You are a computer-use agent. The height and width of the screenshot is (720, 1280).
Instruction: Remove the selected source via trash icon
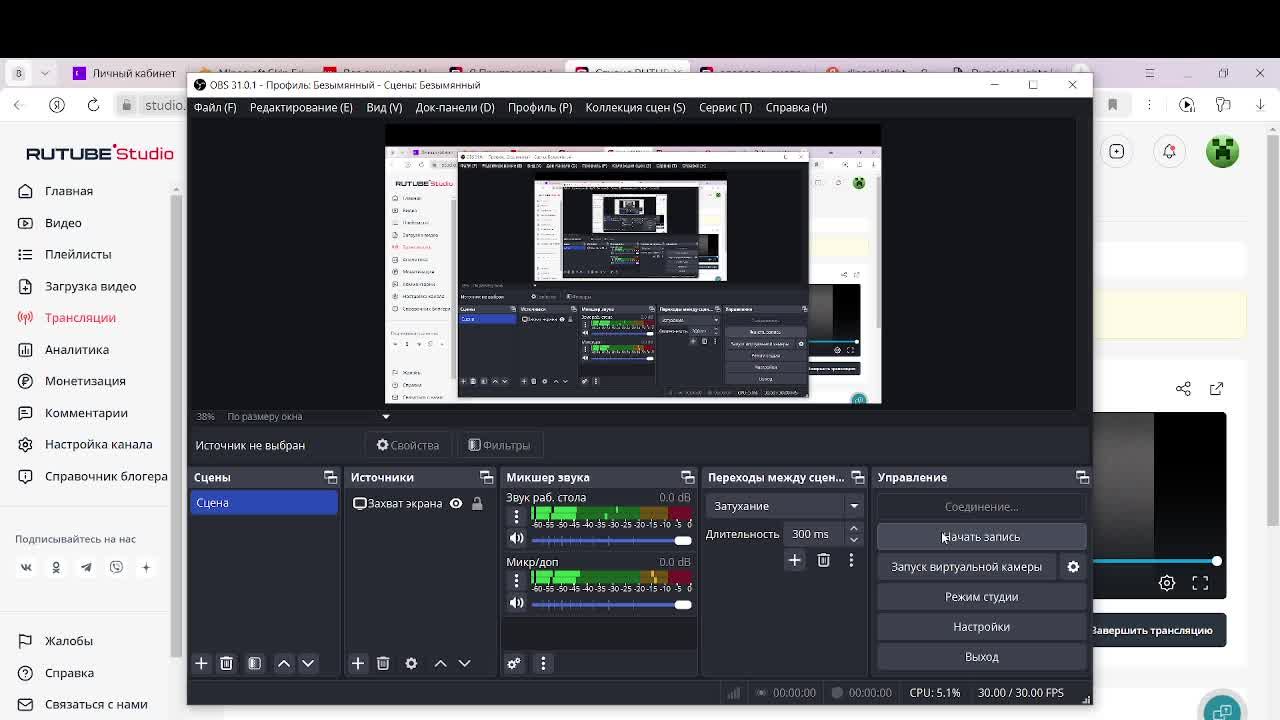[383, 663]
